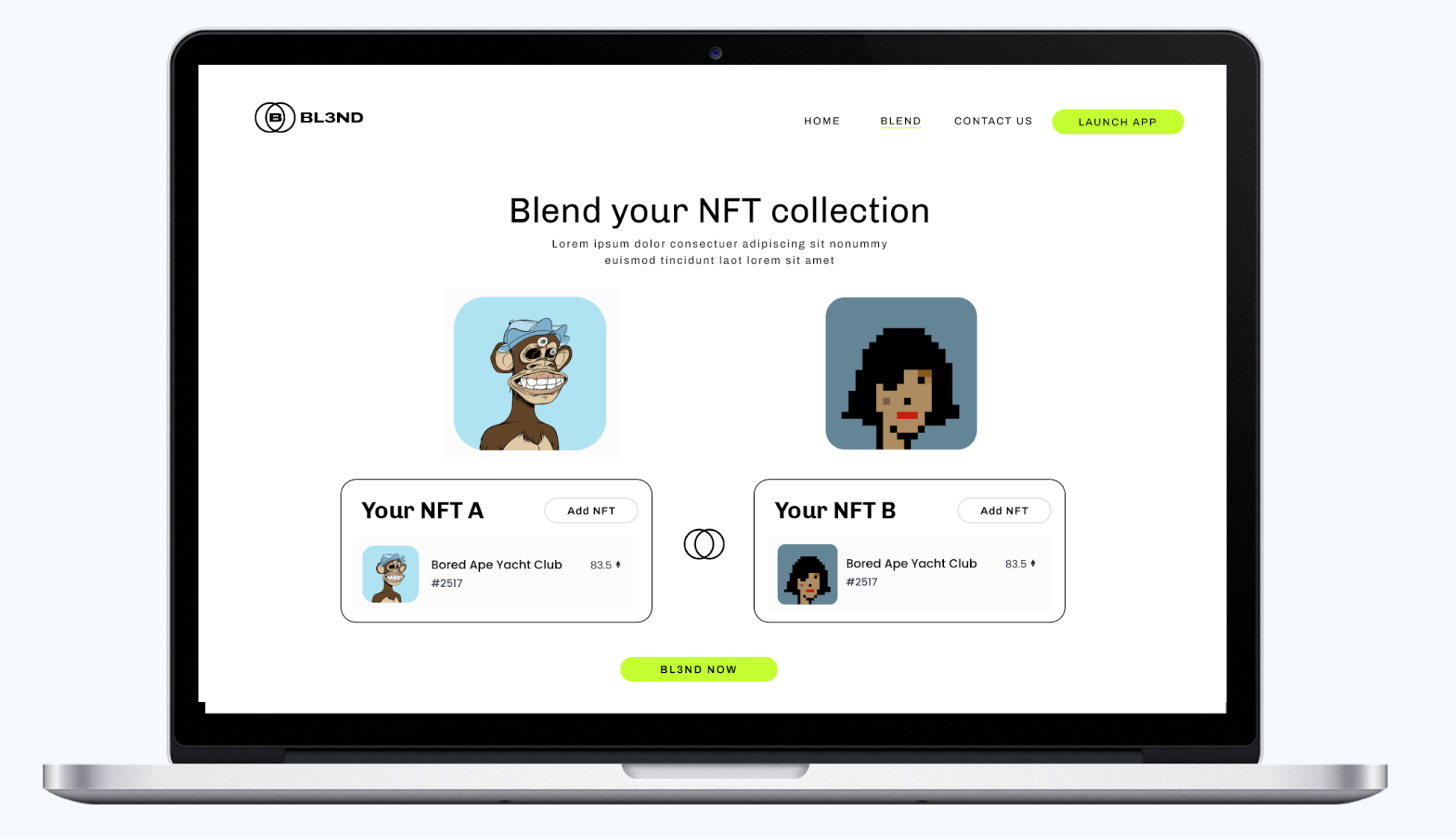The height and width of the screenshot is (839, 1456).
Task: Click the large CryptoPunk preview image
Action: [x=899, y=373]
